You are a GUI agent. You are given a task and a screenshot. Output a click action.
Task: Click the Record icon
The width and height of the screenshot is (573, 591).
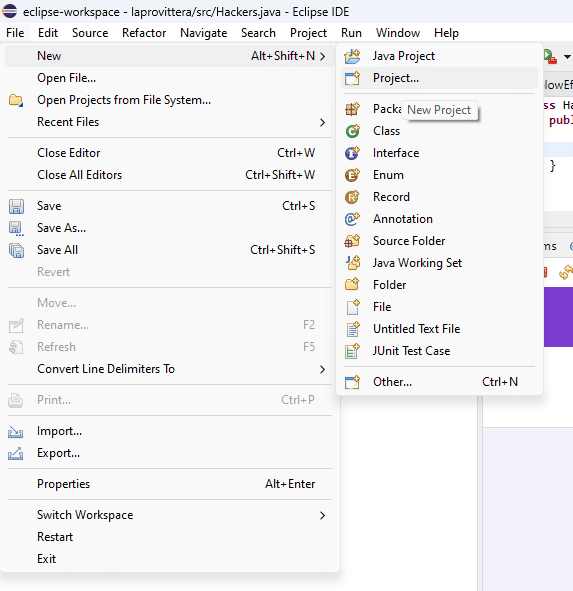click(x=352, y=197)
